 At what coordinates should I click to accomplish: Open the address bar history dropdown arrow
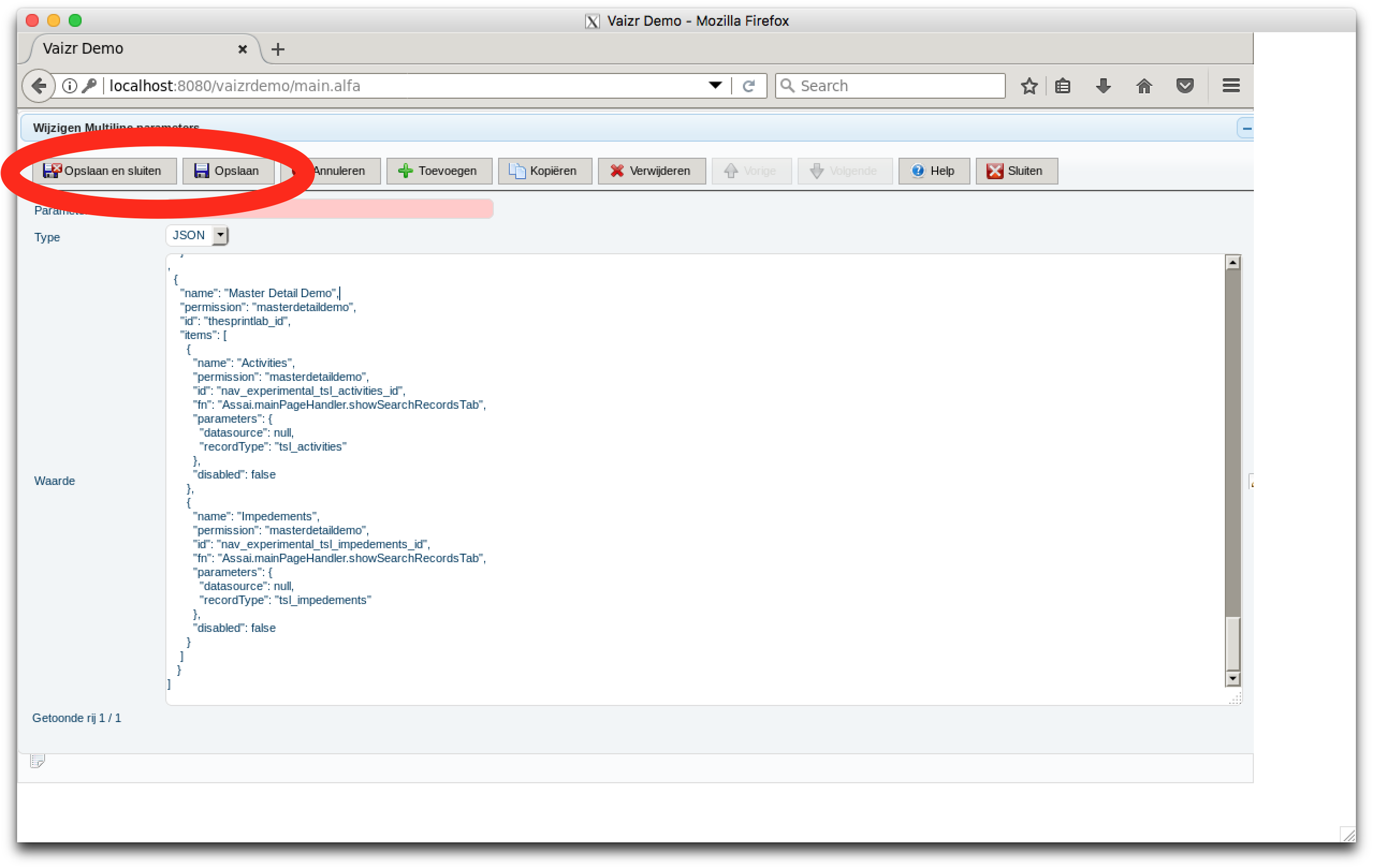tap(715, 85)
